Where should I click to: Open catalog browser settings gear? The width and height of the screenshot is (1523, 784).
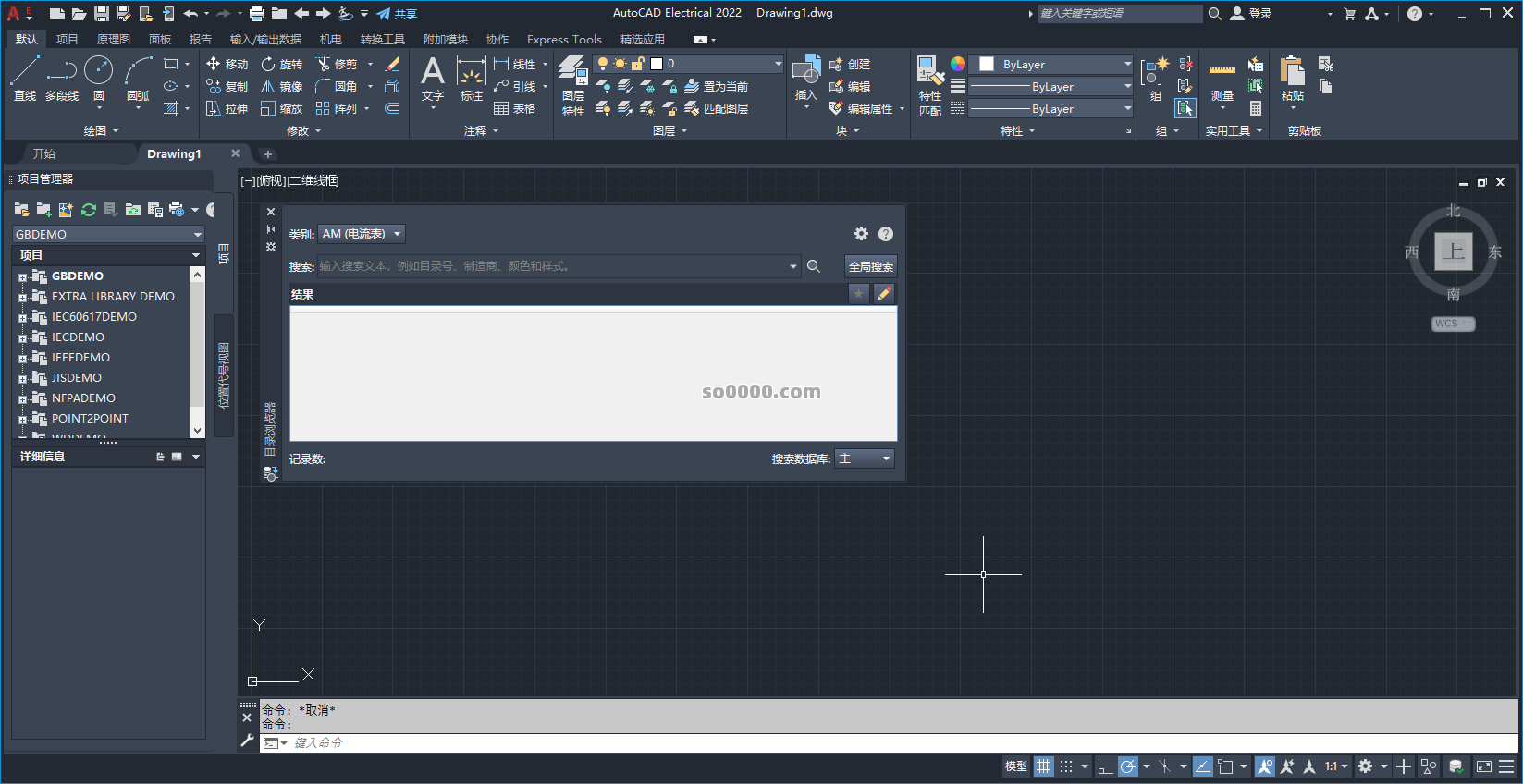click(x=861, y=234)
